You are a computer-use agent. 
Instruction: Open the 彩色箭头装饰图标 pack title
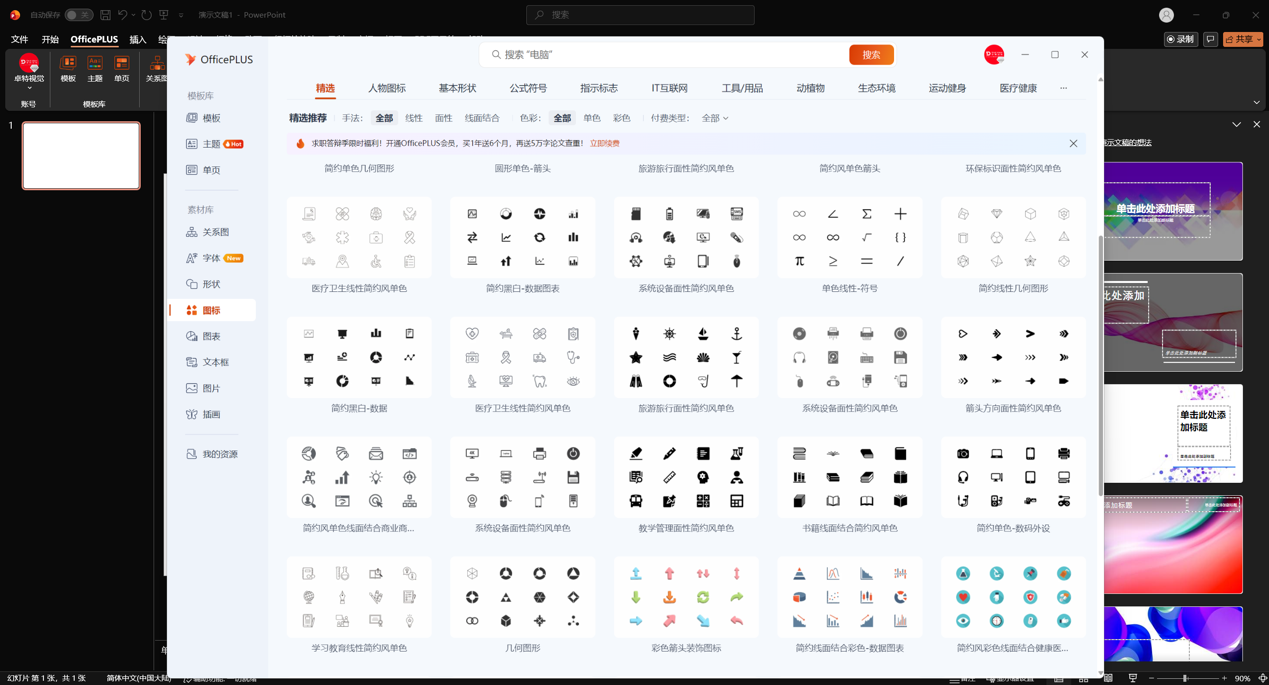686,648
